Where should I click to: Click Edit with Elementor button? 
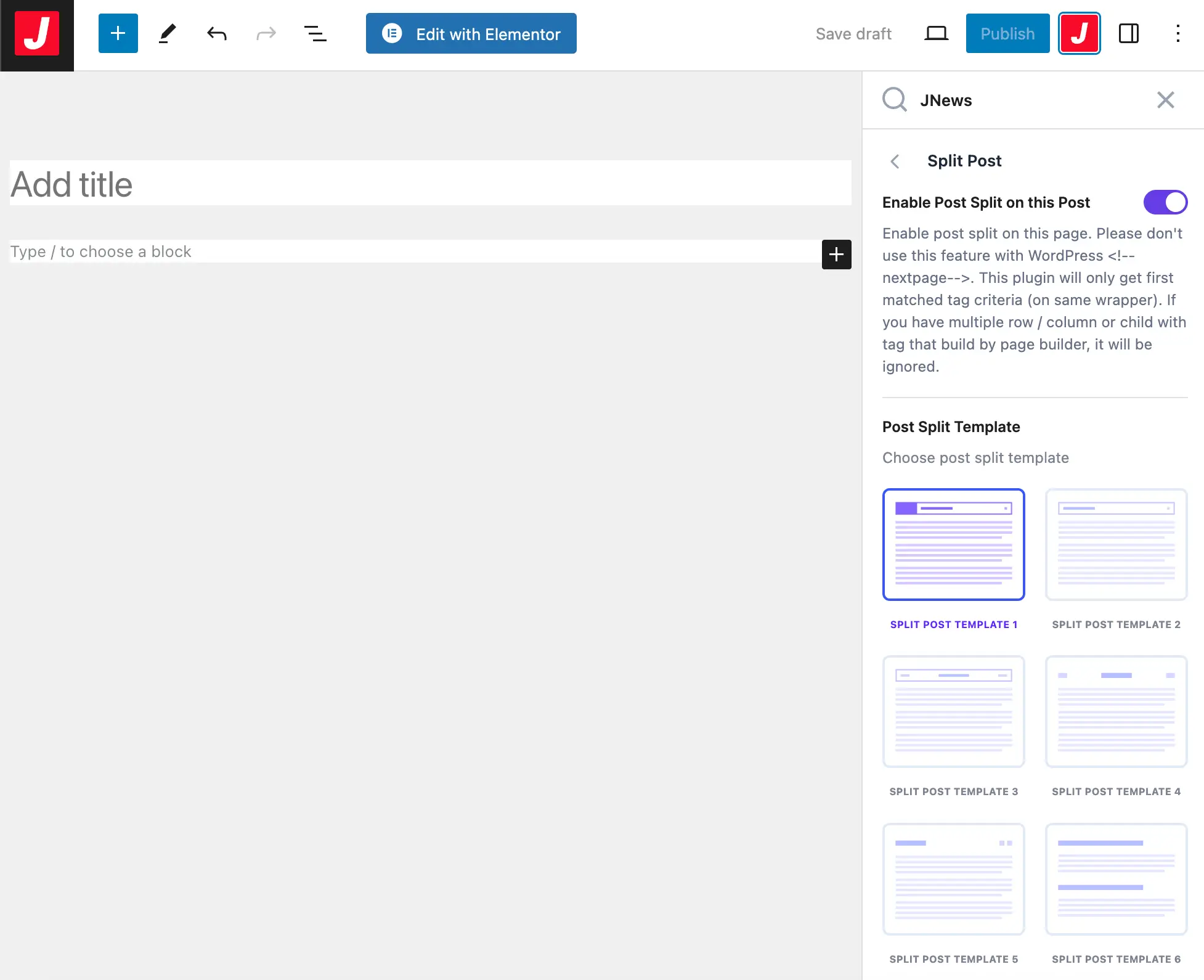[x=471, y=33]
